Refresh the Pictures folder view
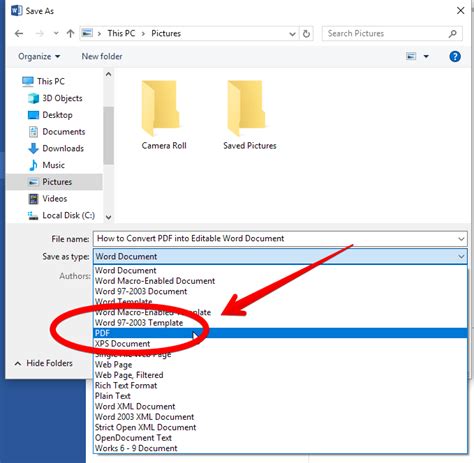Viewport: 474px width, 463px height. point(306,34)
